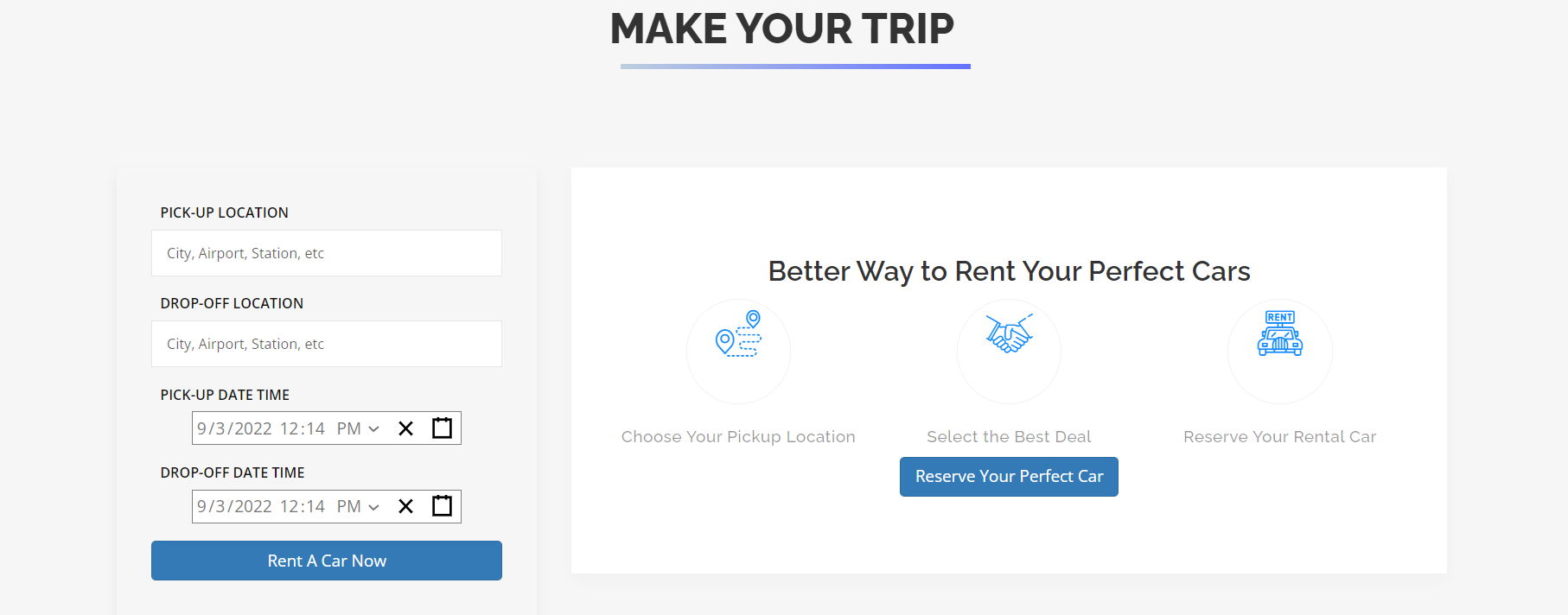Clear the pick-up date time field
Viewport: 1568px width, 615px height.
click(405, 428)
